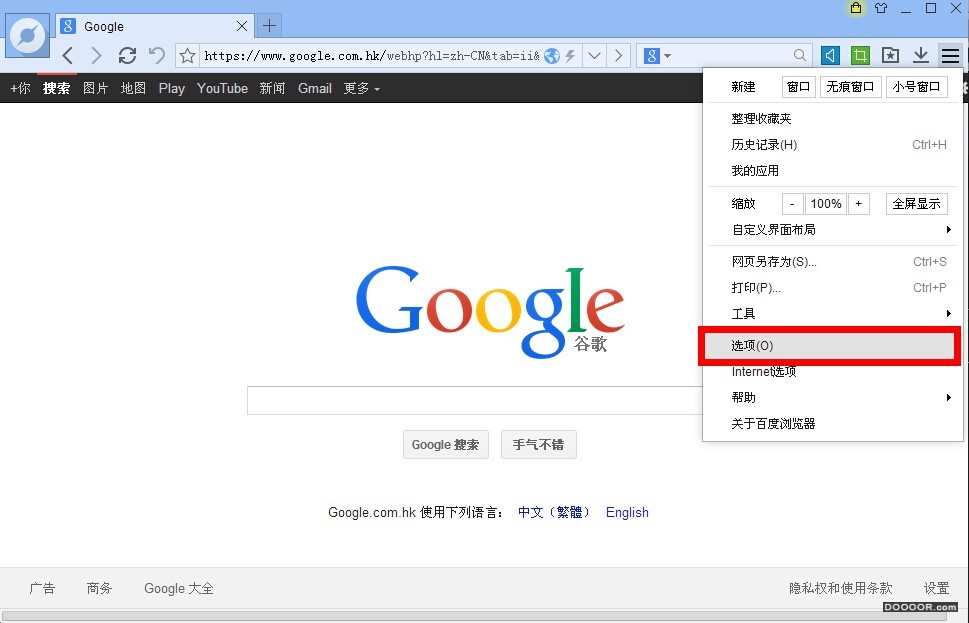
Task: Click the 小号窗口 button
Action: [916, 87]
